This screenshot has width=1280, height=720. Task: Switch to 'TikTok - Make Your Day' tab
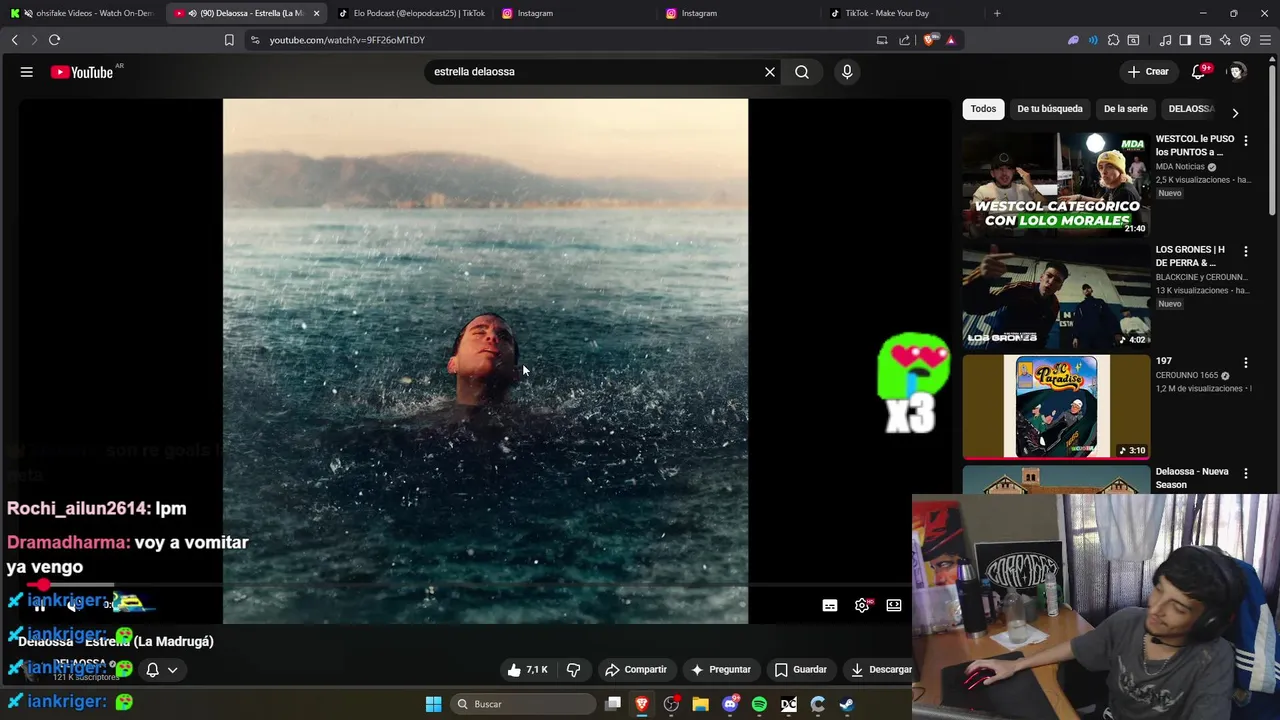coord(902,13)
